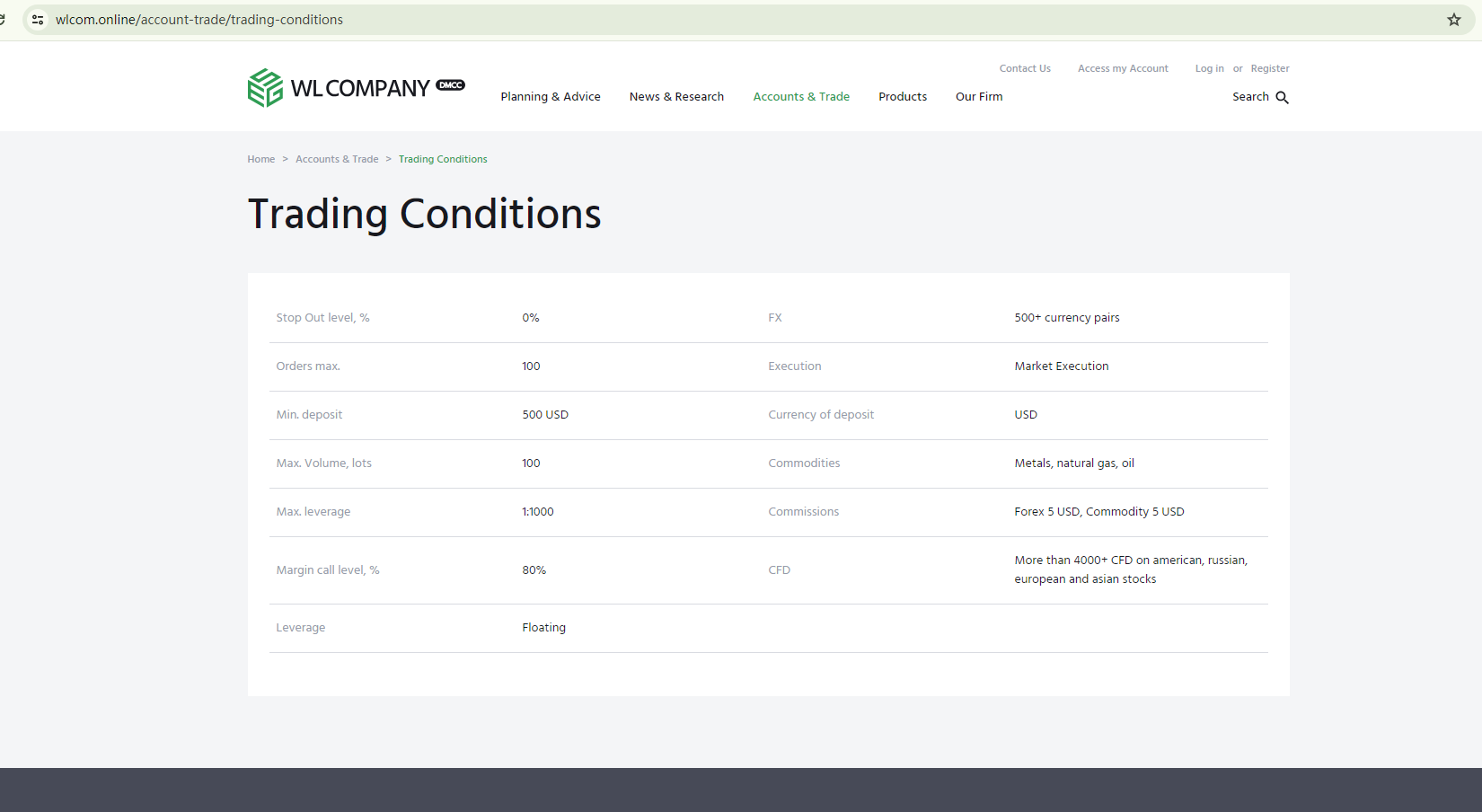1482x812 pixels.
Task: Select the '500+ currency pairs' value
Action: point(1067,318)
